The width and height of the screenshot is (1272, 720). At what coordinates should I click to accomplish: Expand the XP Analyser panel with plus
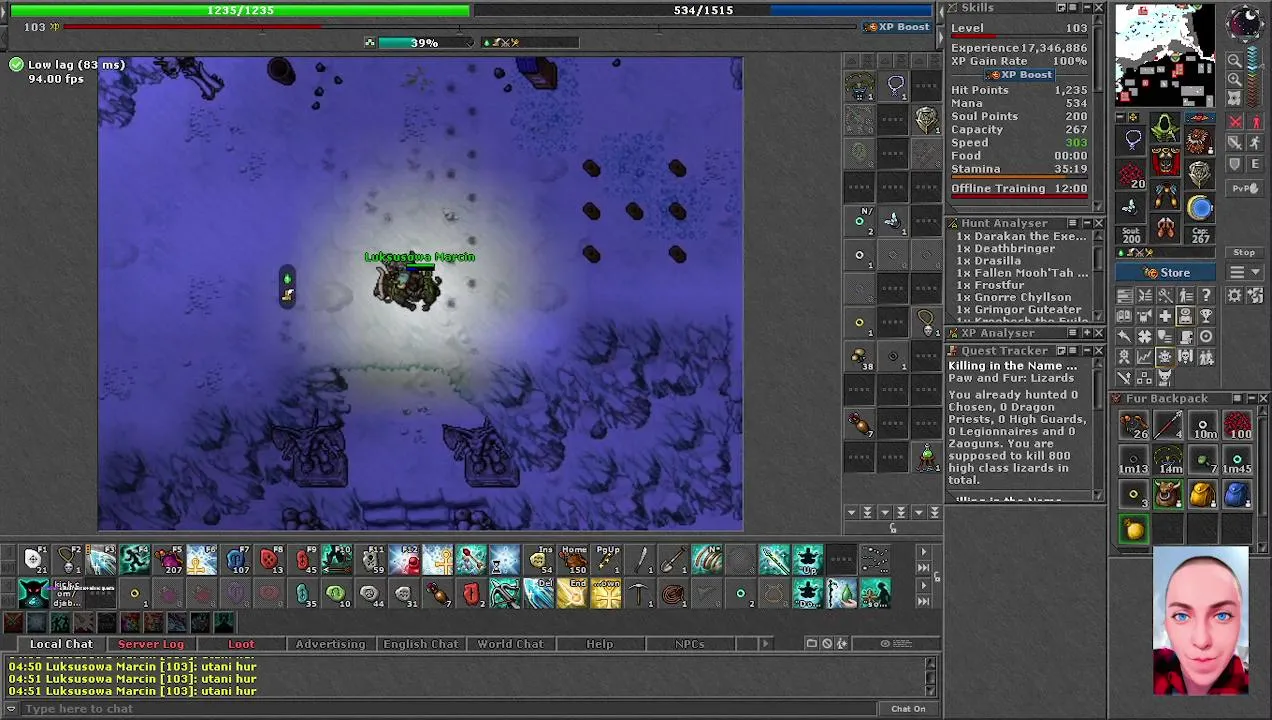coord(1086,333)
